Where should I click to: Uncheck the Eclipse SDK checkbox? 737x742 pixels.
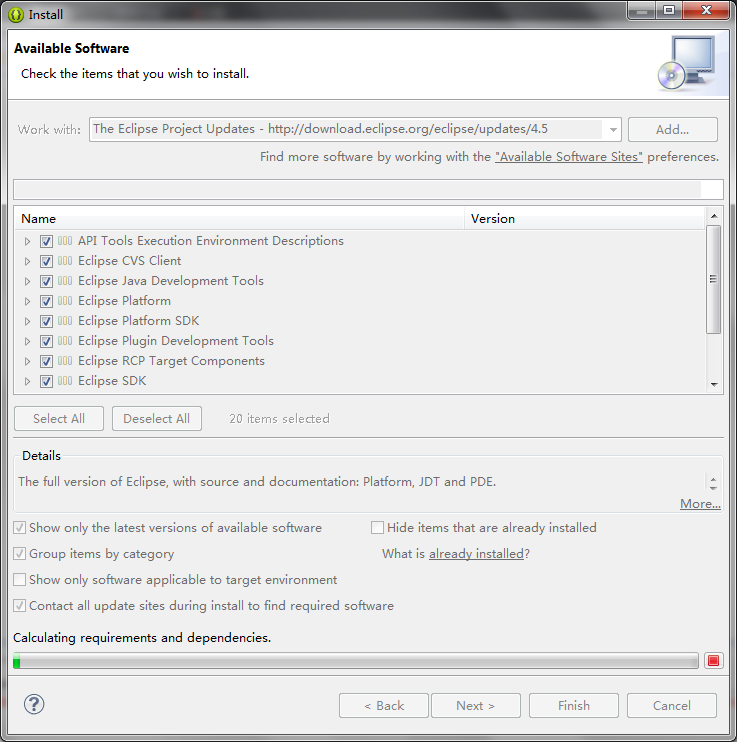(46, 381)
